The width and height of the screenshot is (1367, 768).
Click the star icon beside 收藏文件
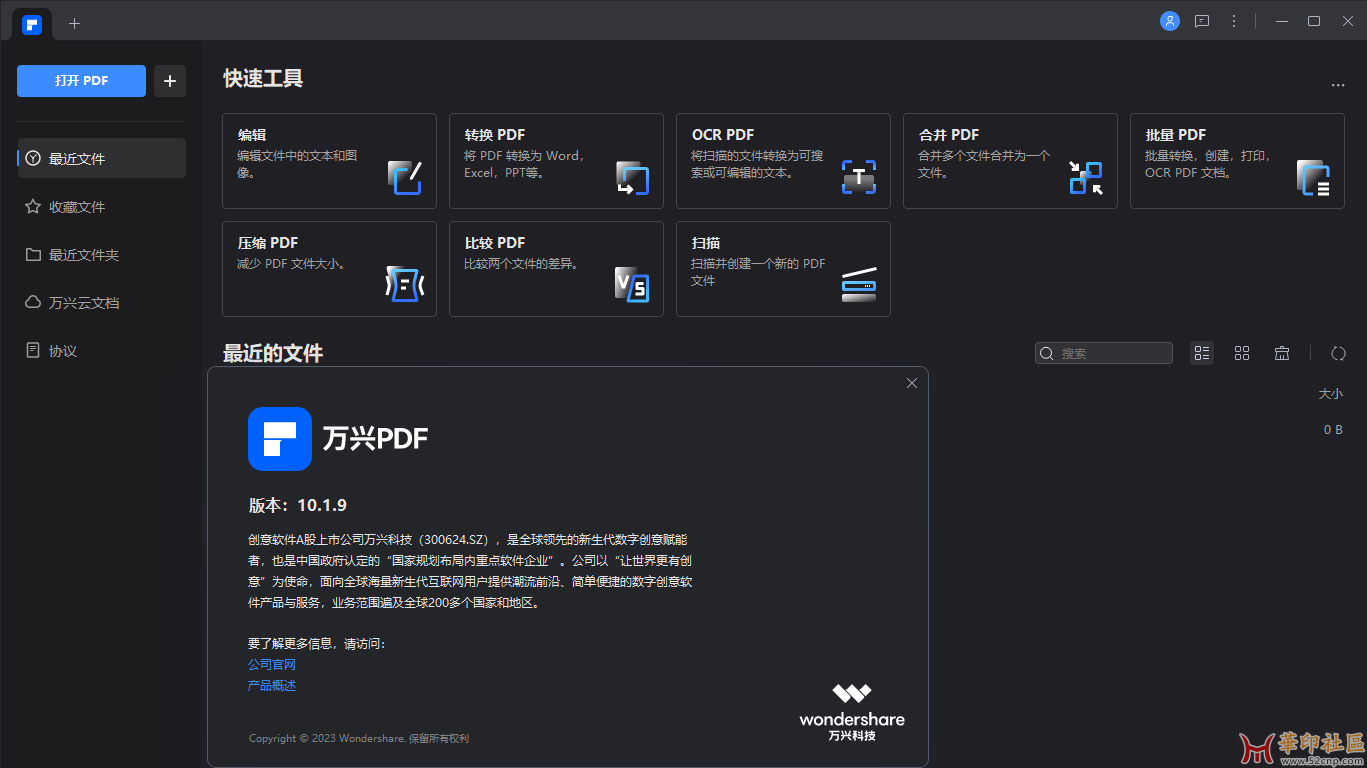tap(33, 206)
